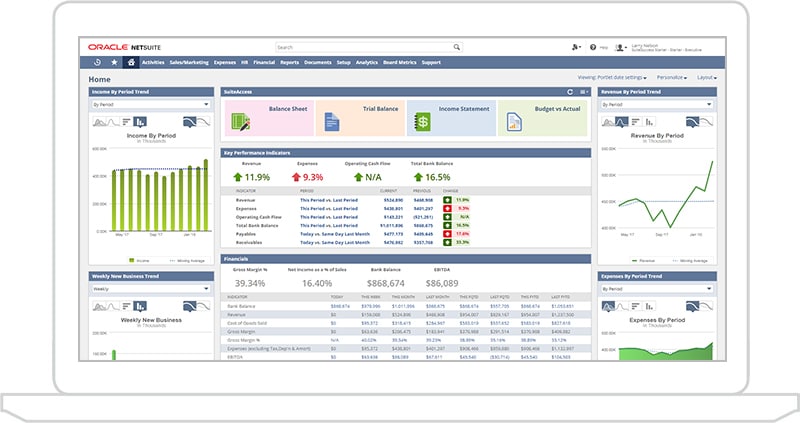Image resolution: width=800 pixels, height=423 pixels.
Task: Select area chart in Expenses By Period
Action: pyautogui.click(x=608, y=306)
